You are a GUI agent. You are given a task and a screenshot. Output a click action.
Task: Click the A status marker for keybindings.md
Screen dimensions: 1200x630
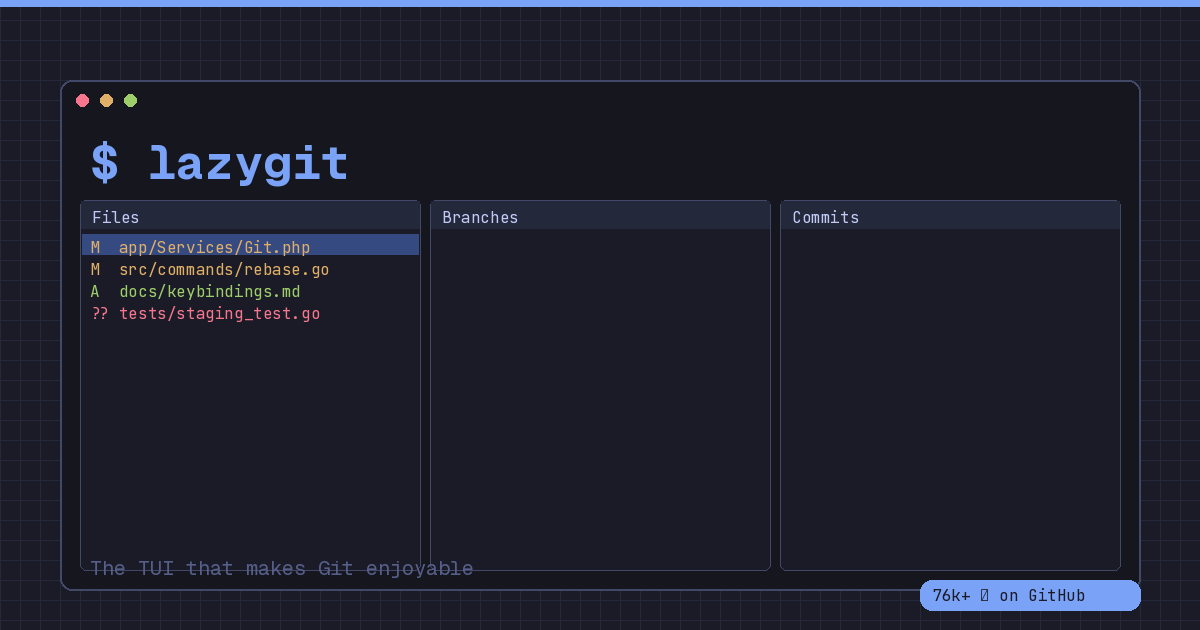point(94,291)
